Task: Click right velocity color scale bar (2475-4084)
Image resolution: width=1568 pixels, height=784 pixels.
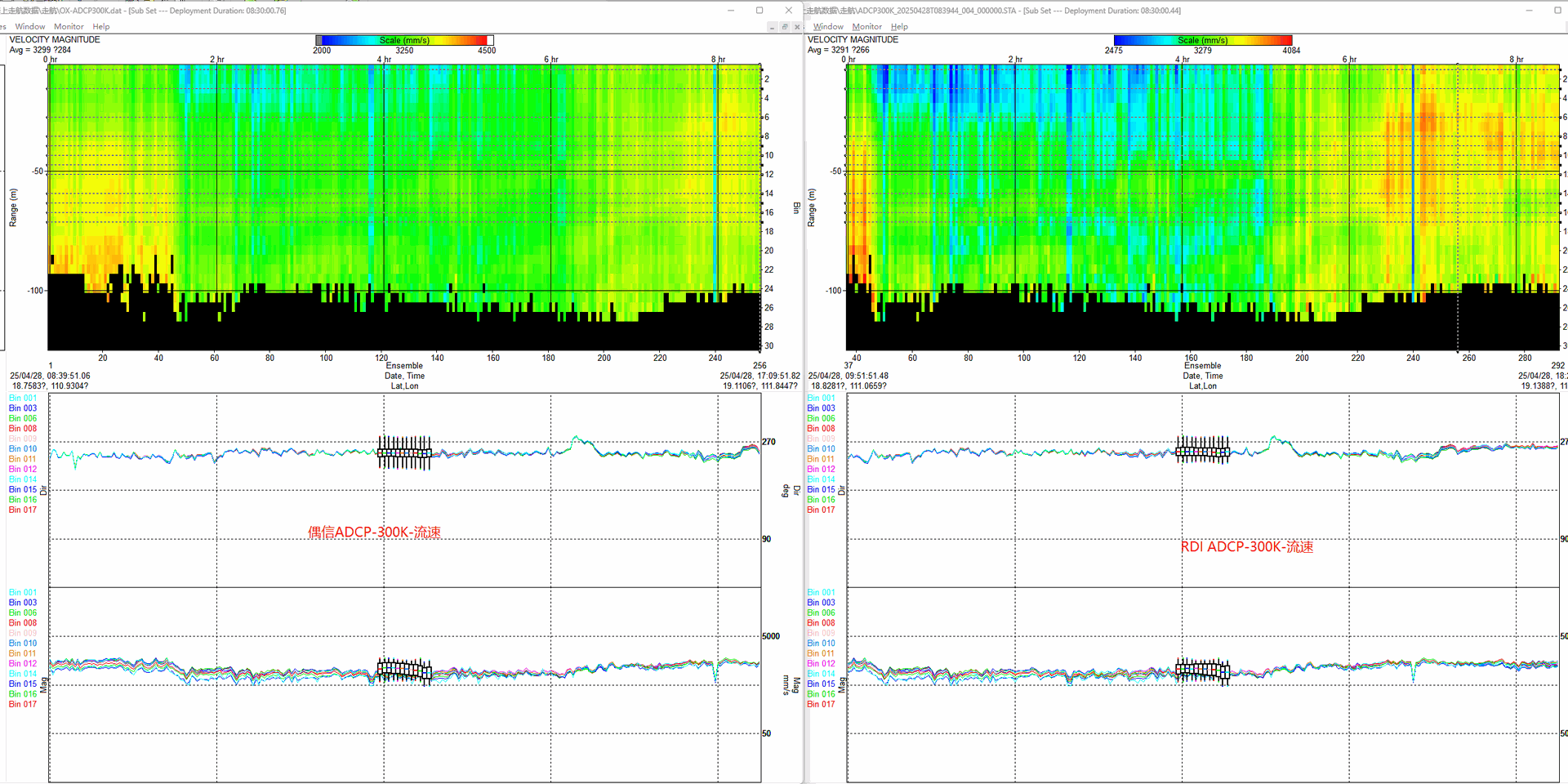Action: click(x=1202, y=40)
